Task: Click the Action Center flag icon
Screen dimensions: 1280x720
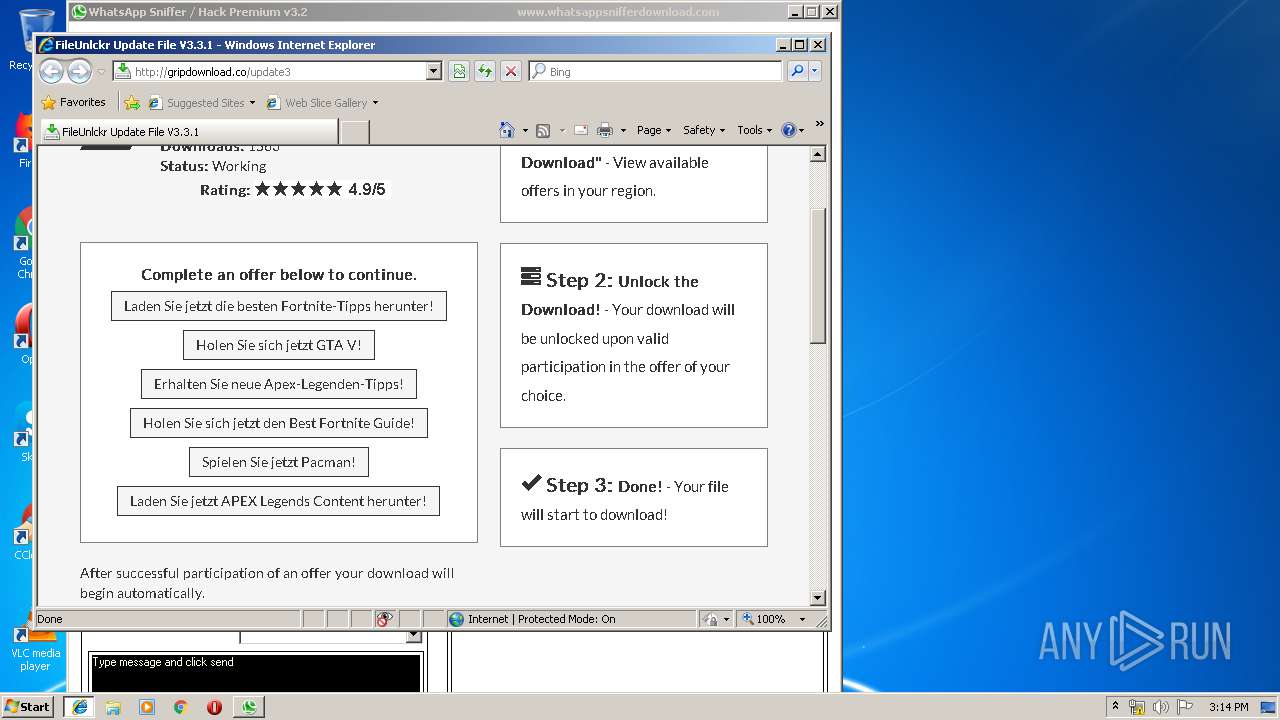Action: coord(1185,707)
